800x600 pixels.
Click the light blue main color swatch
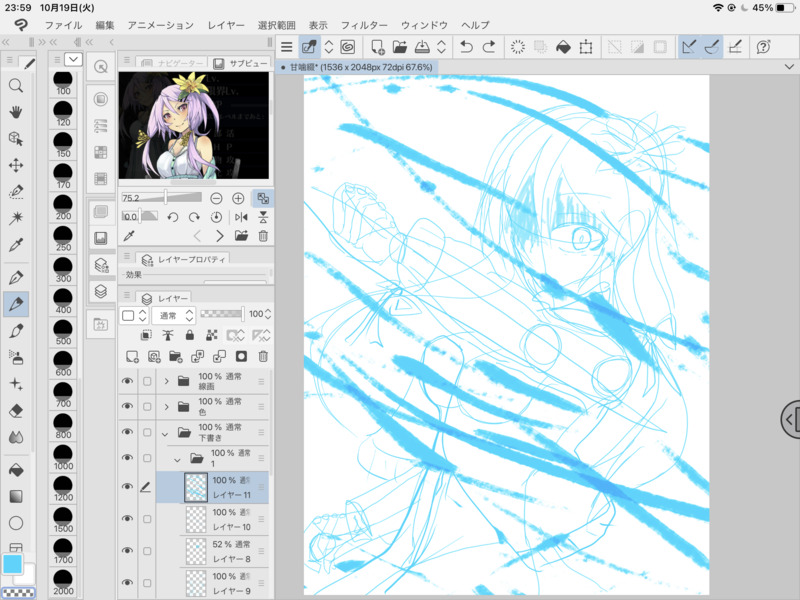tap(12, 564)
